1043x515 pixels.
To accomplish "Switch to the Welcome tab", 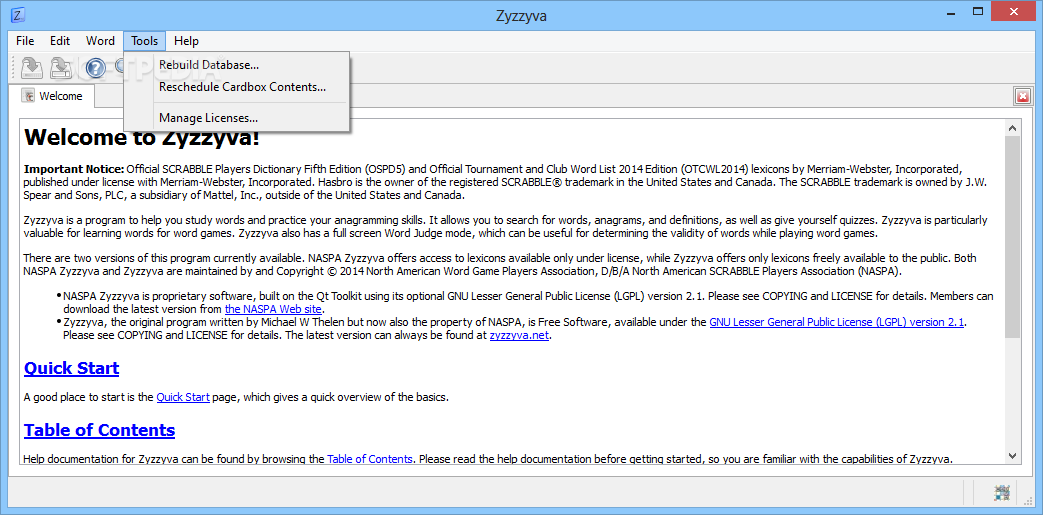I will (52, 96).
